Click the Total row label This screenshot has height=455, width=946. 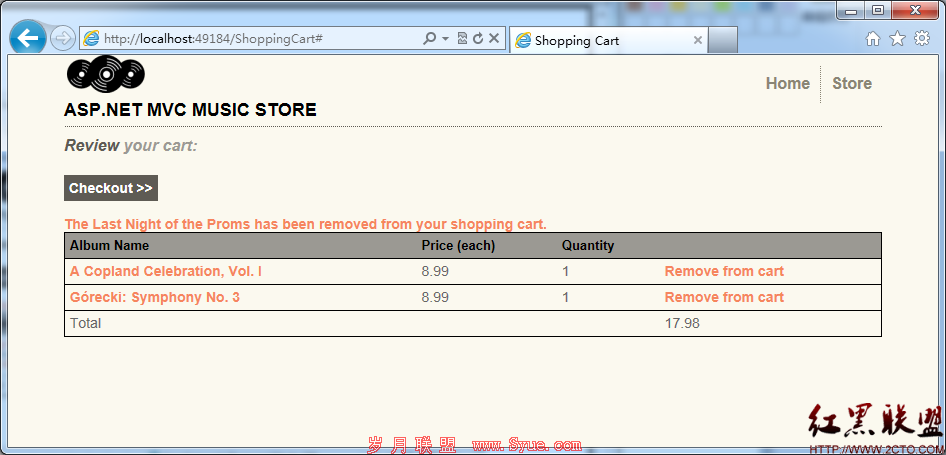point(86,323)
